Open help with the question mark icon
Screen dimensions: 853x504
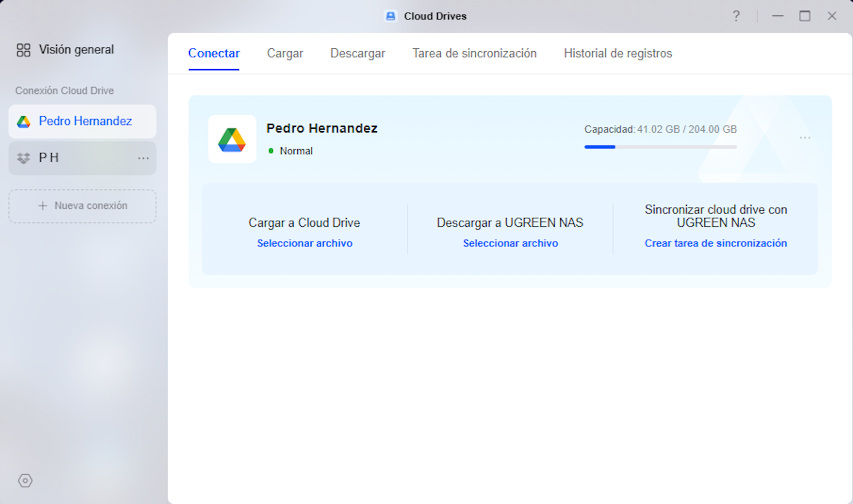coord(736,16)
